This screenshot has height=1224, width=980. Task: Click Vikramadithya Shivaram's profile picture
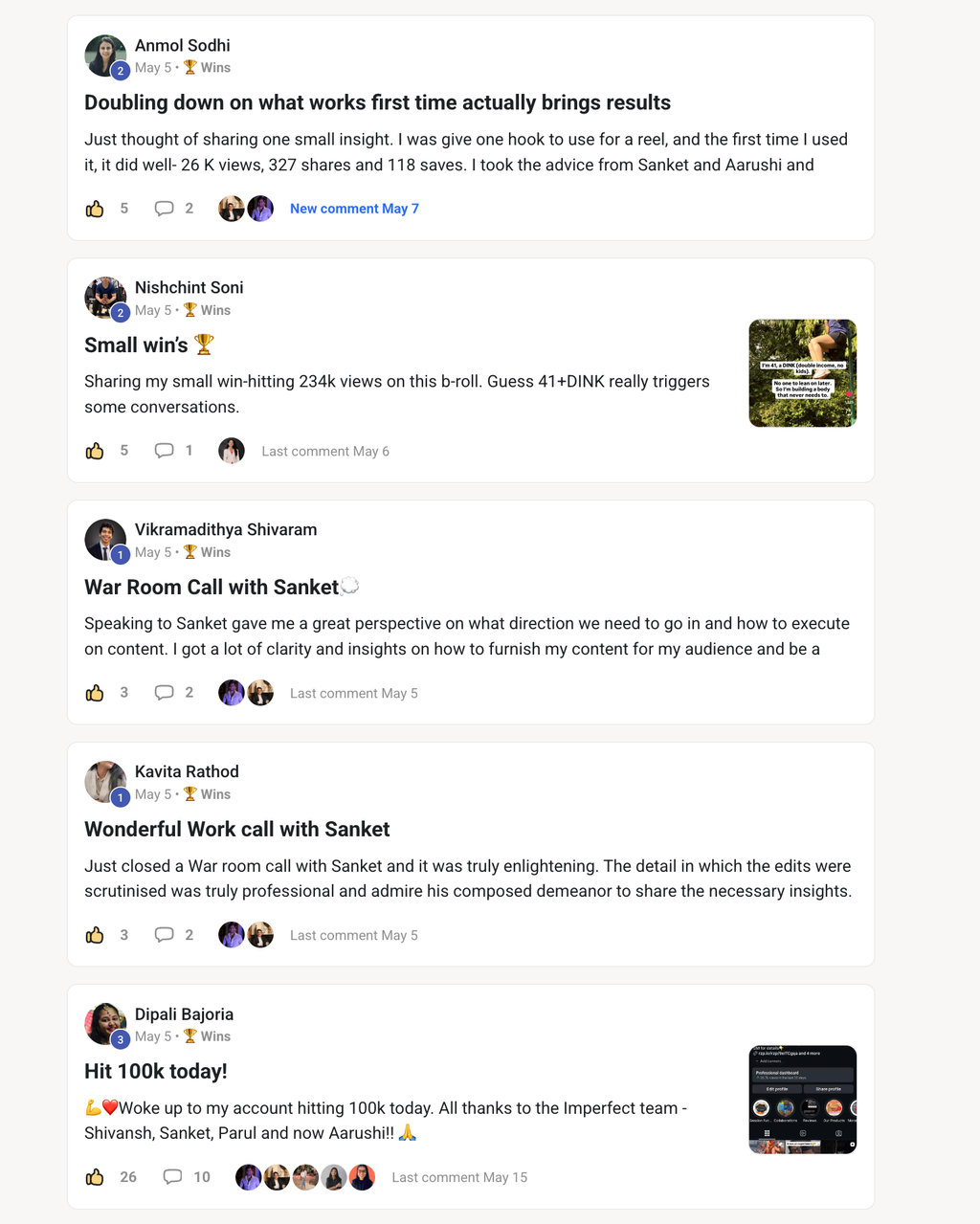pyautogui.click(x=105, y=540)
